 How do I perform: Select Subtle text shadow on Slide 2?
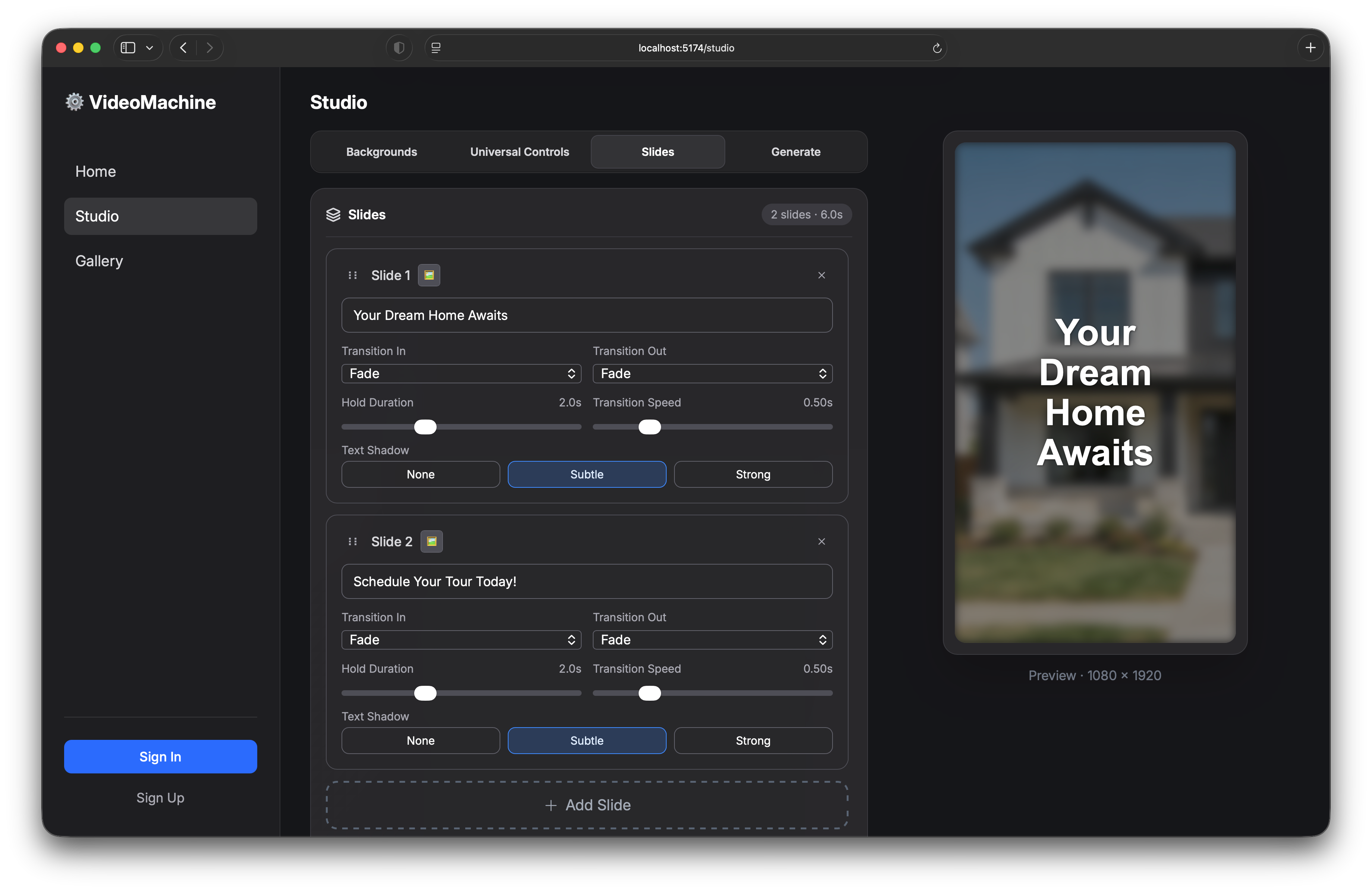coord(586,740)
